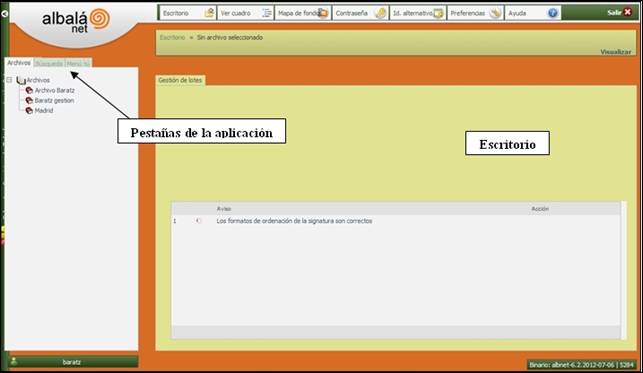The image size is (643, 373).
Task: Click 'Sin archivo seleccionado' breadcrumb text
Action: [x=230, y=37]
